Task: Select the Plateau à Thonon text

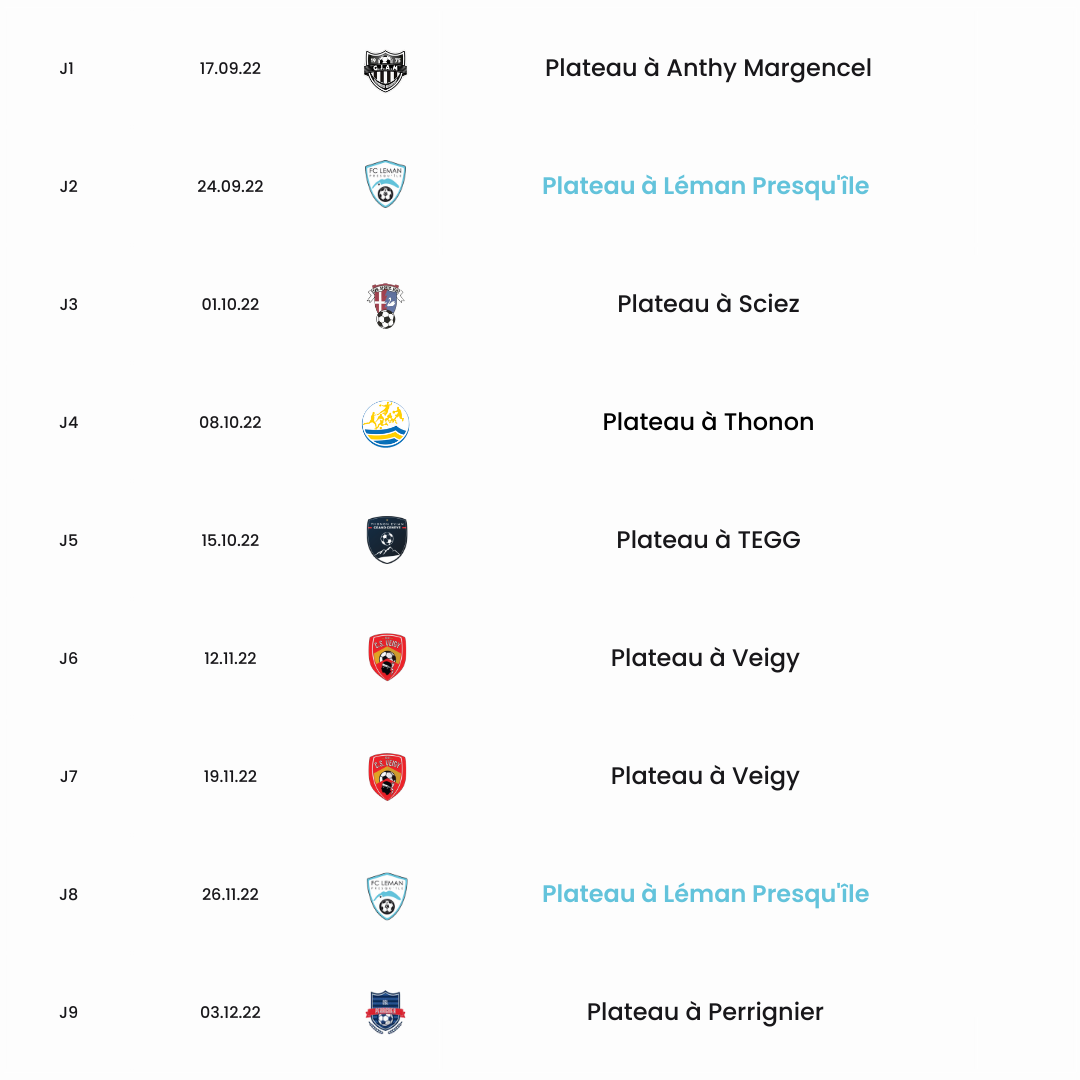Action: [x=708, y=422]
